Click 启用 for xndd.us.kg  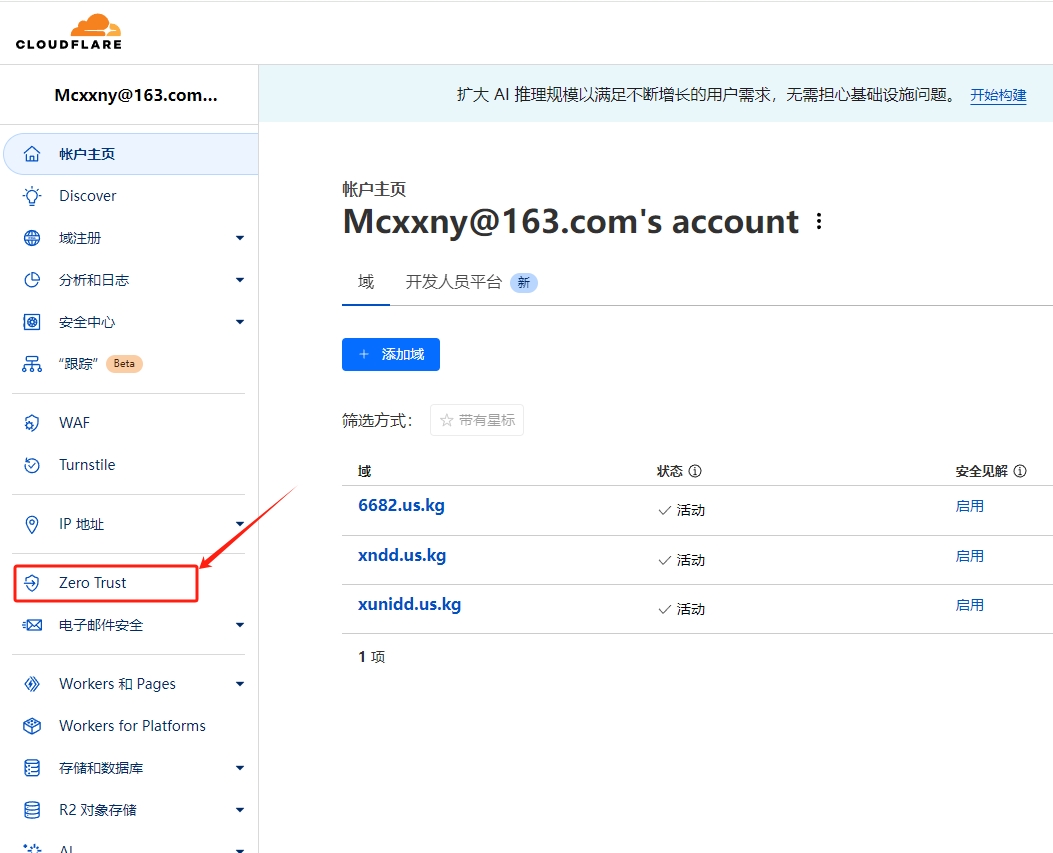[970, 556]
